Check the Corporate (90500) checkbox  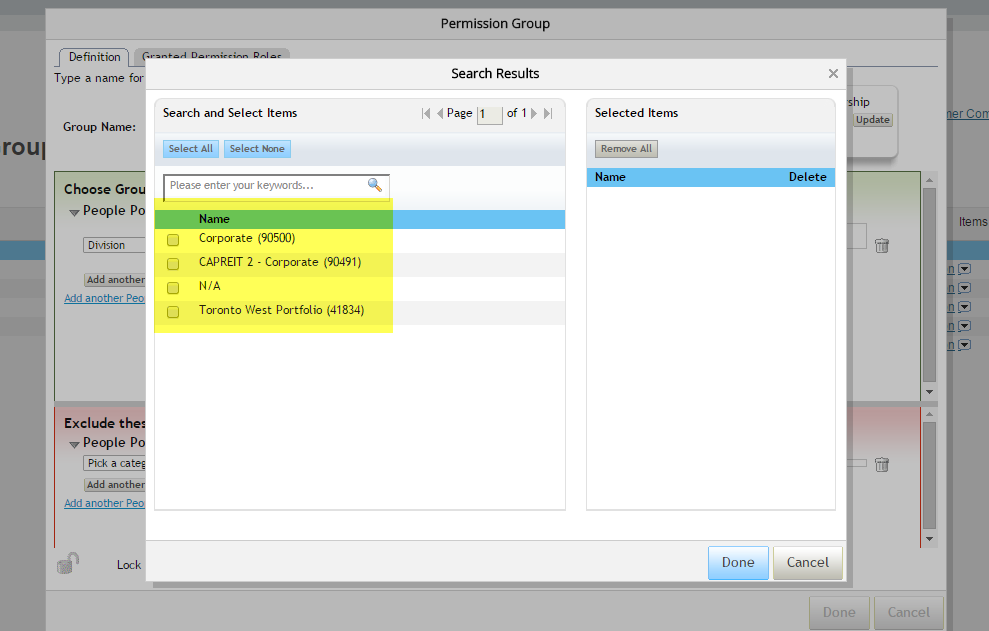(x=173, y=240)
